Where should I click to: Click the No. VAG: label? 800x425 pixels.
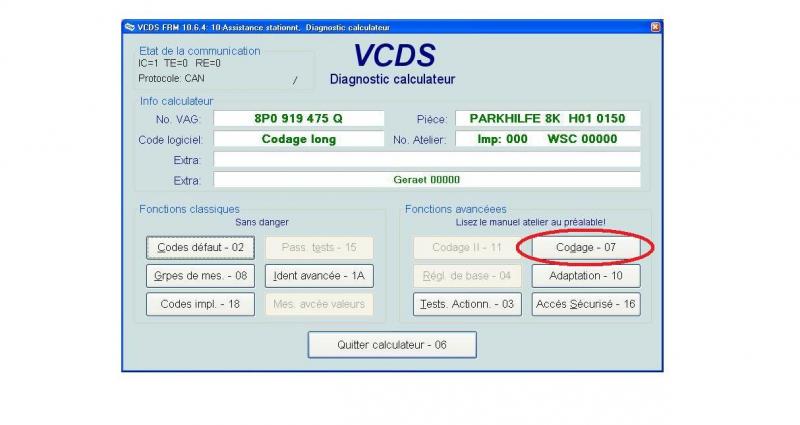click(178, 119)
